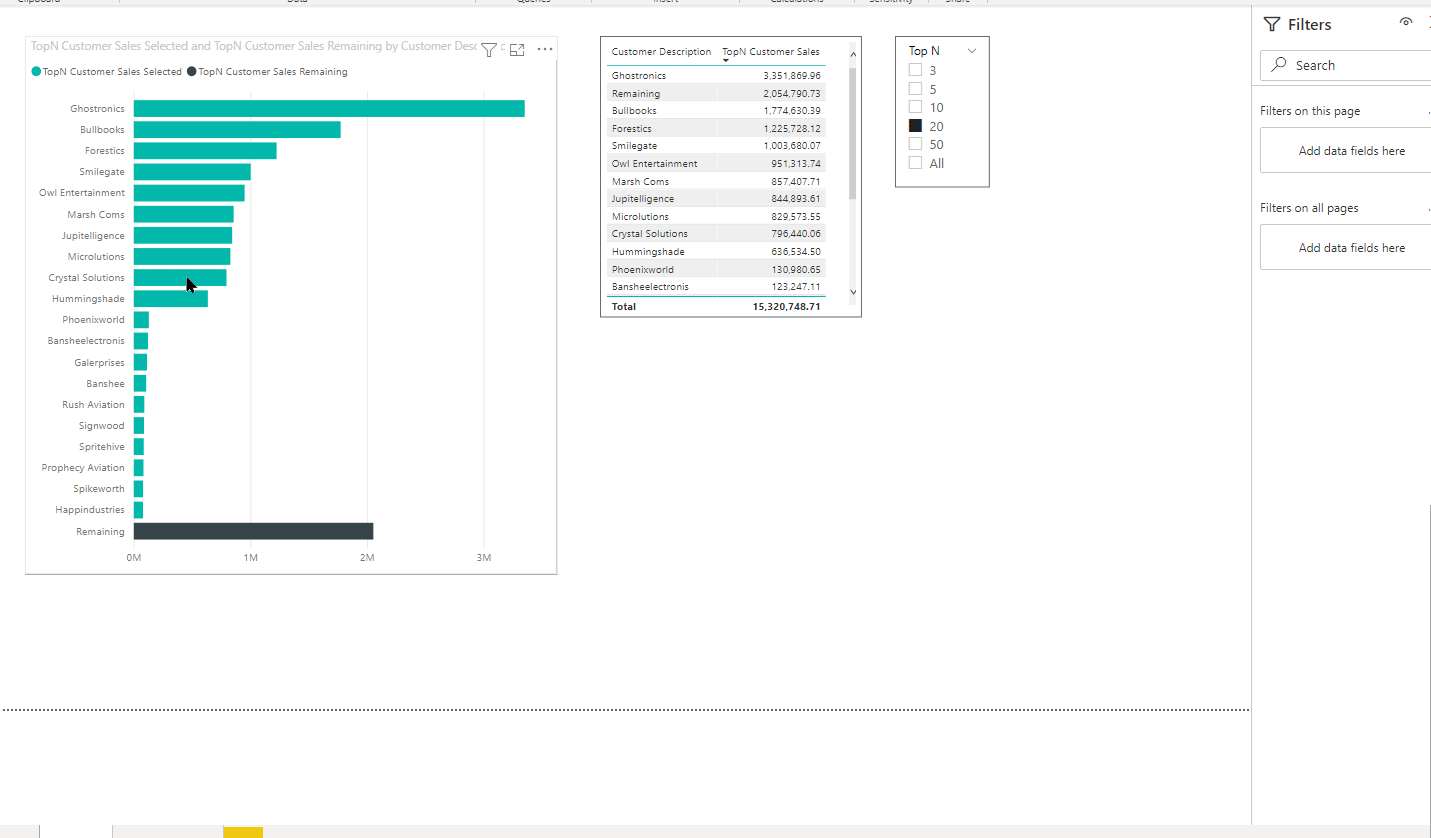Select the Ghostronics bar in the chart
The height and width of the screenshot is (838, 1431).
click(x=329, y=108)
